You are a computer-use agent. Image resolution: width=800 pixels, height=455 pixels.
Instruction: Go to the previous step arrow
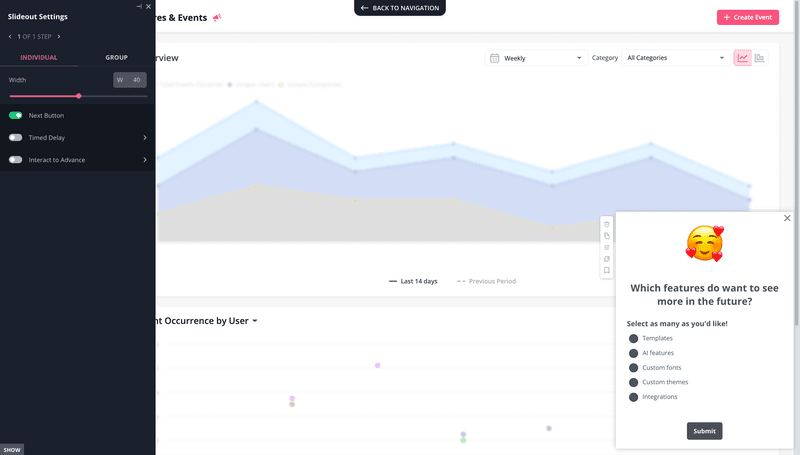tap(10, 36)
